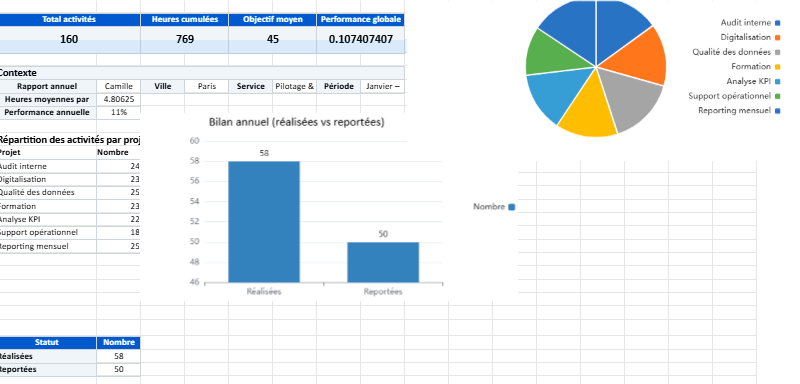This screenshot has height=384, width=800.
Task: Select the value 25 in Reporting mensuel row
Action: [x=118, y=246]
